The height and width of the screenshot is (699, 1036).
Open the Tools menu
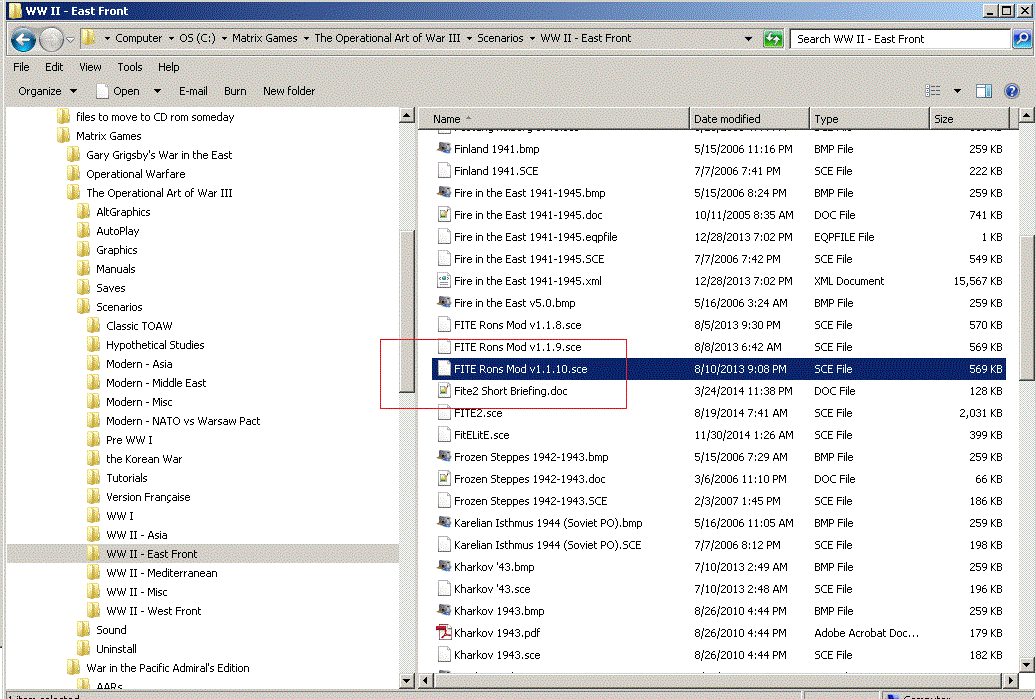[x=130, y=67]
